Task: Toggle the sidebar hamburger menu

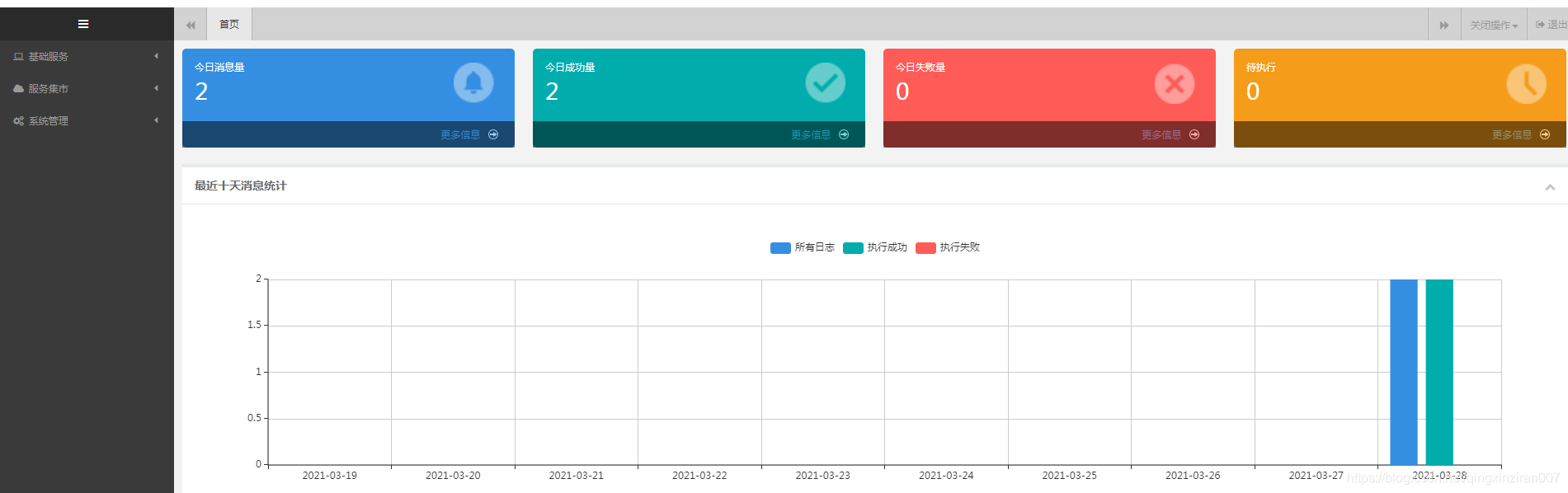Action: (x=83, y=24)
